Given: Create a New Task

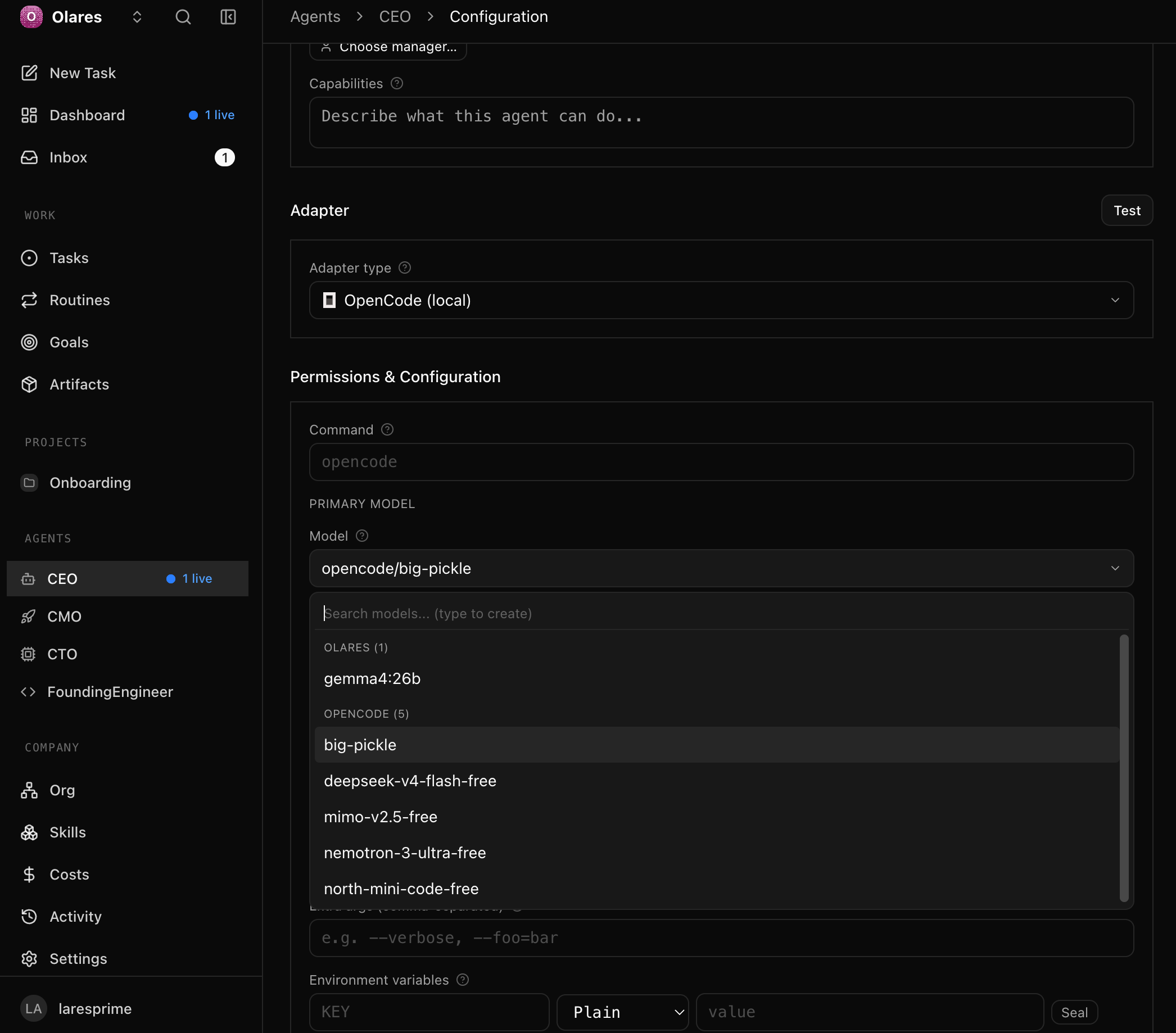Looking at the screenshot, I should (127, 73).
